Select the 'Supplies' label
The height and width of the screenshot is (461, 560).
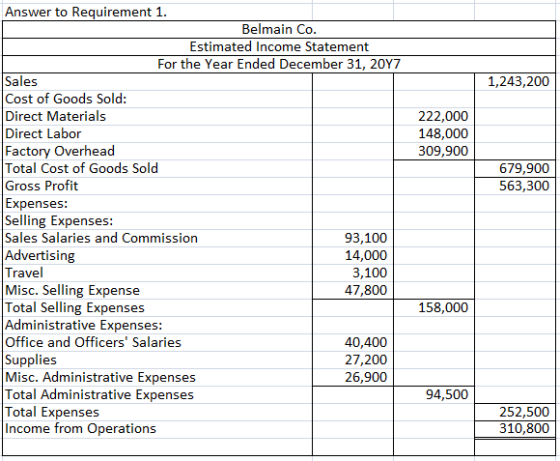tap(31, 360)
